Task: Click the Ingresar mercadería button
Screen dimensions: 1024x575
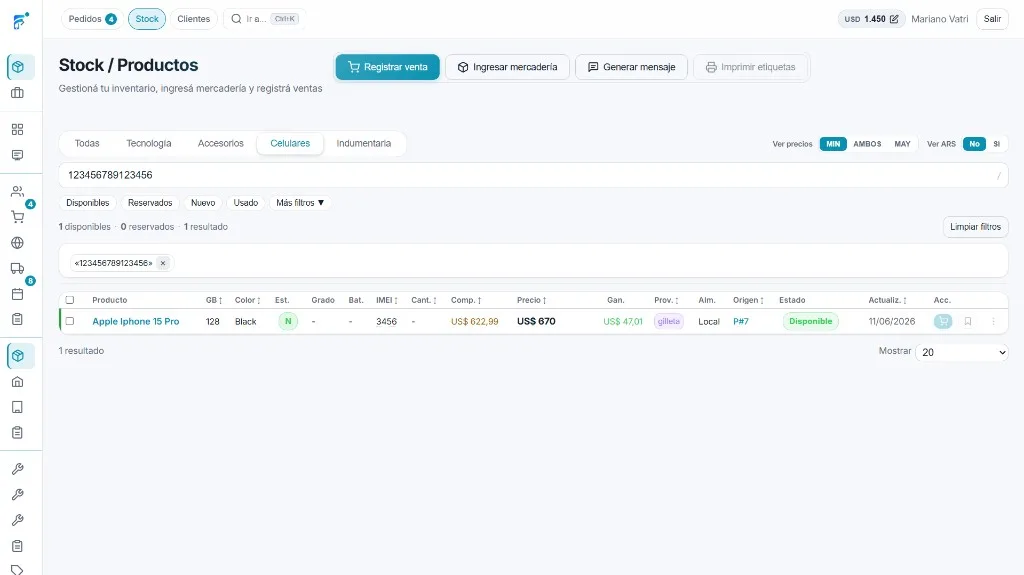Action: point(507,67)
